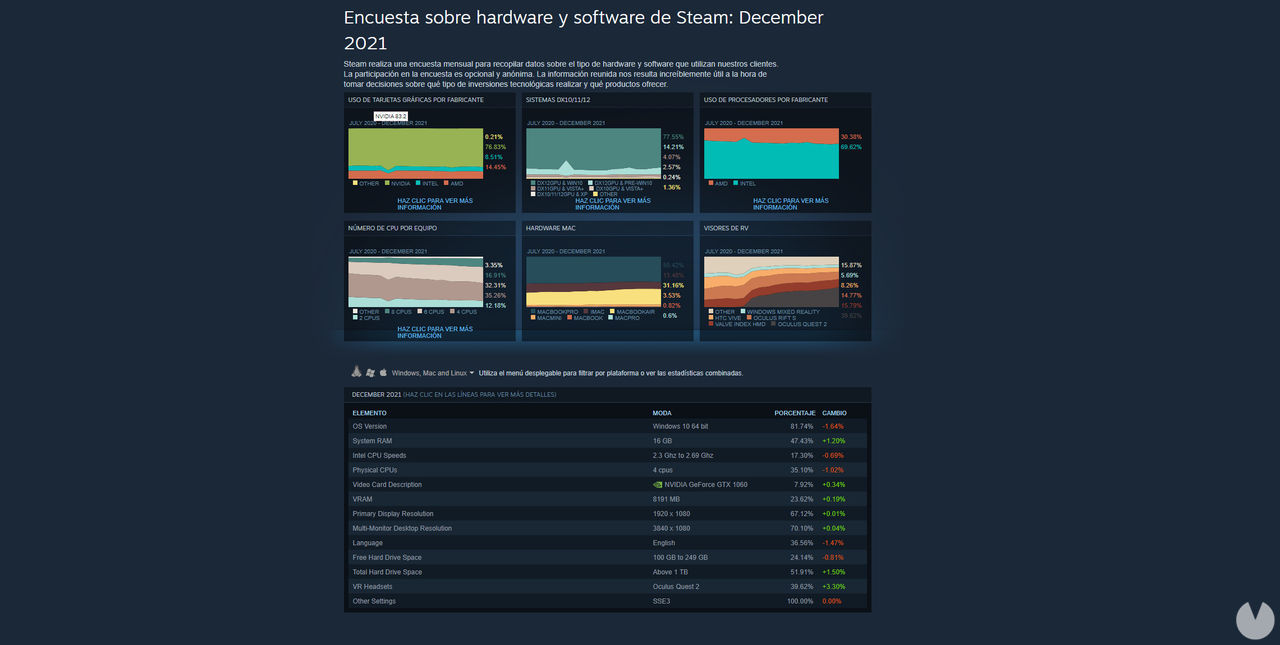The width and height of the screenshot is (1280, 645).
Task: Click the Número de CPU por equipo chart
Action: point(415,282)
